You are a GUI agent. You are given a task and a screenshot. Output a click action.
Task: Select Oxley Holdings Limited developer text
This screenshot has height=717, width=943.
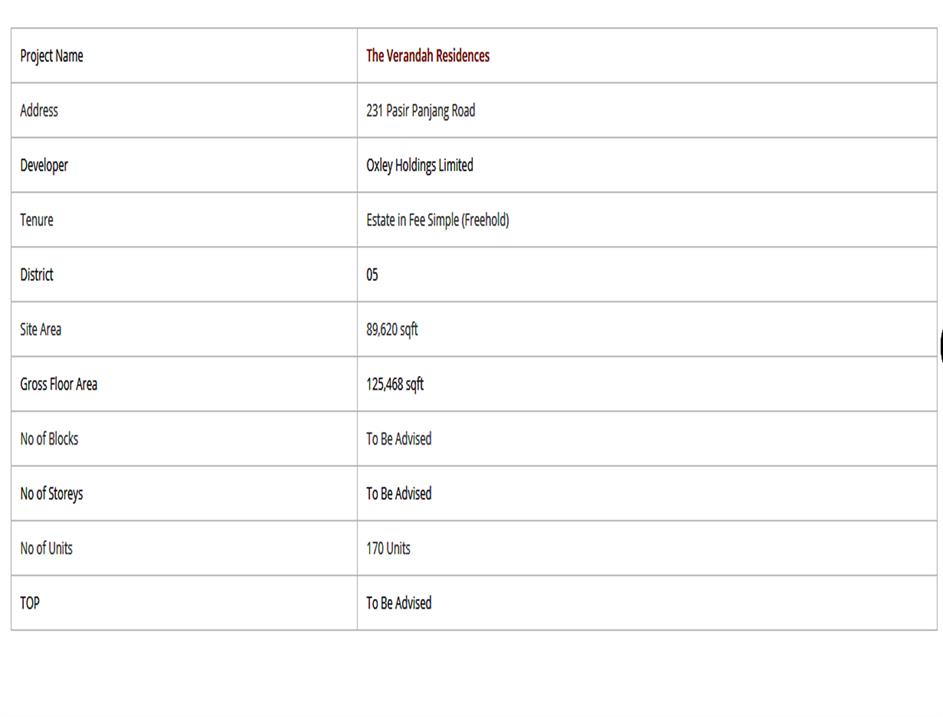(419, 166)
